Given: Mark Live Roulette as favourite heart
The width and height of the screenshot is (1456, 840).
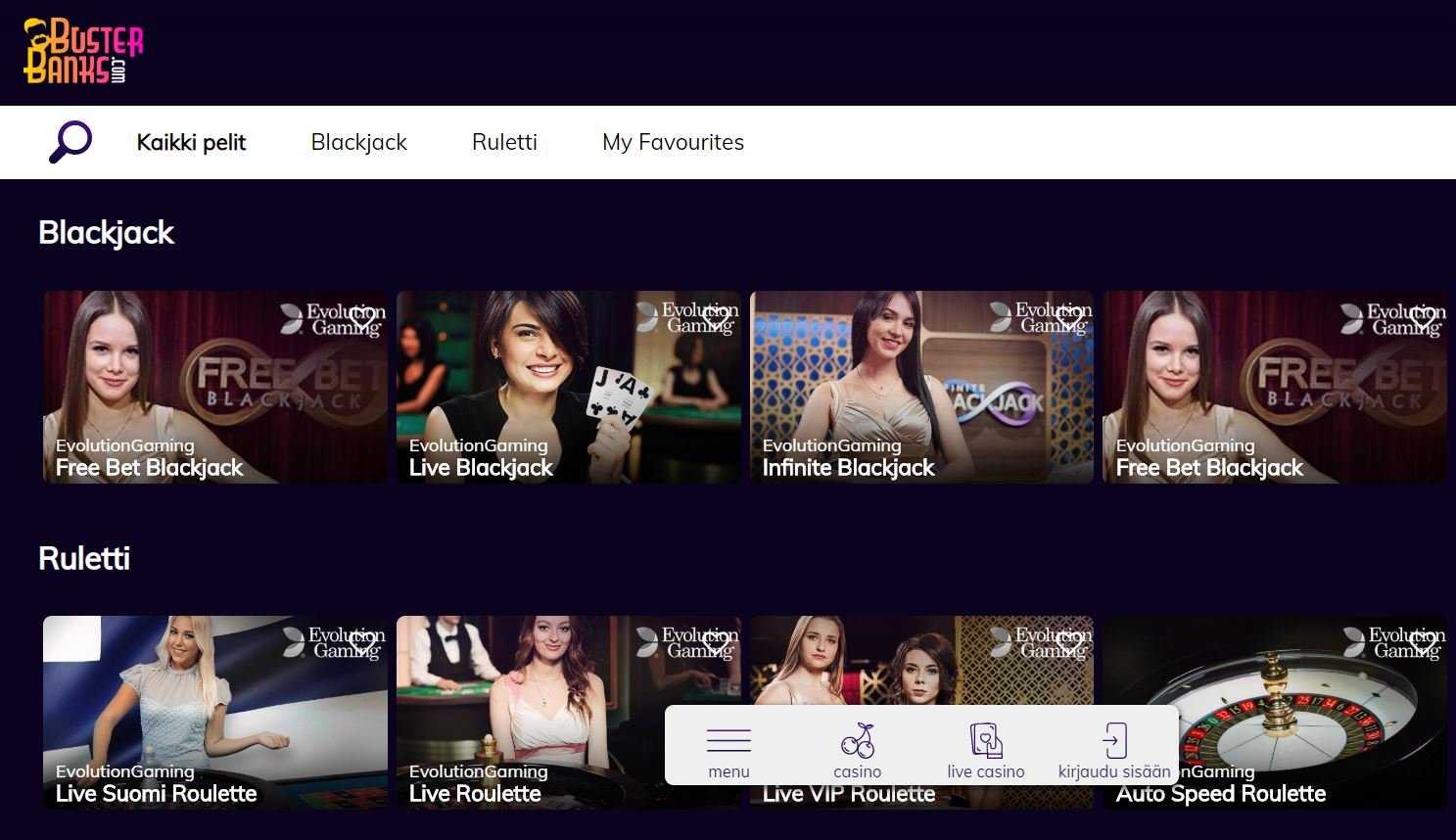Looking at the screenshot, I should click(716, 643).
